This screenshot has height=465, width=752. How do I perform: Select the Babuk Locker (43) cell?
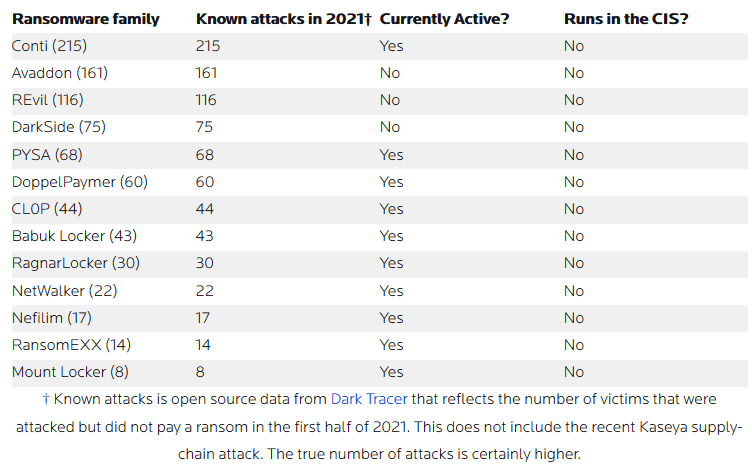(x=74, y=236)
